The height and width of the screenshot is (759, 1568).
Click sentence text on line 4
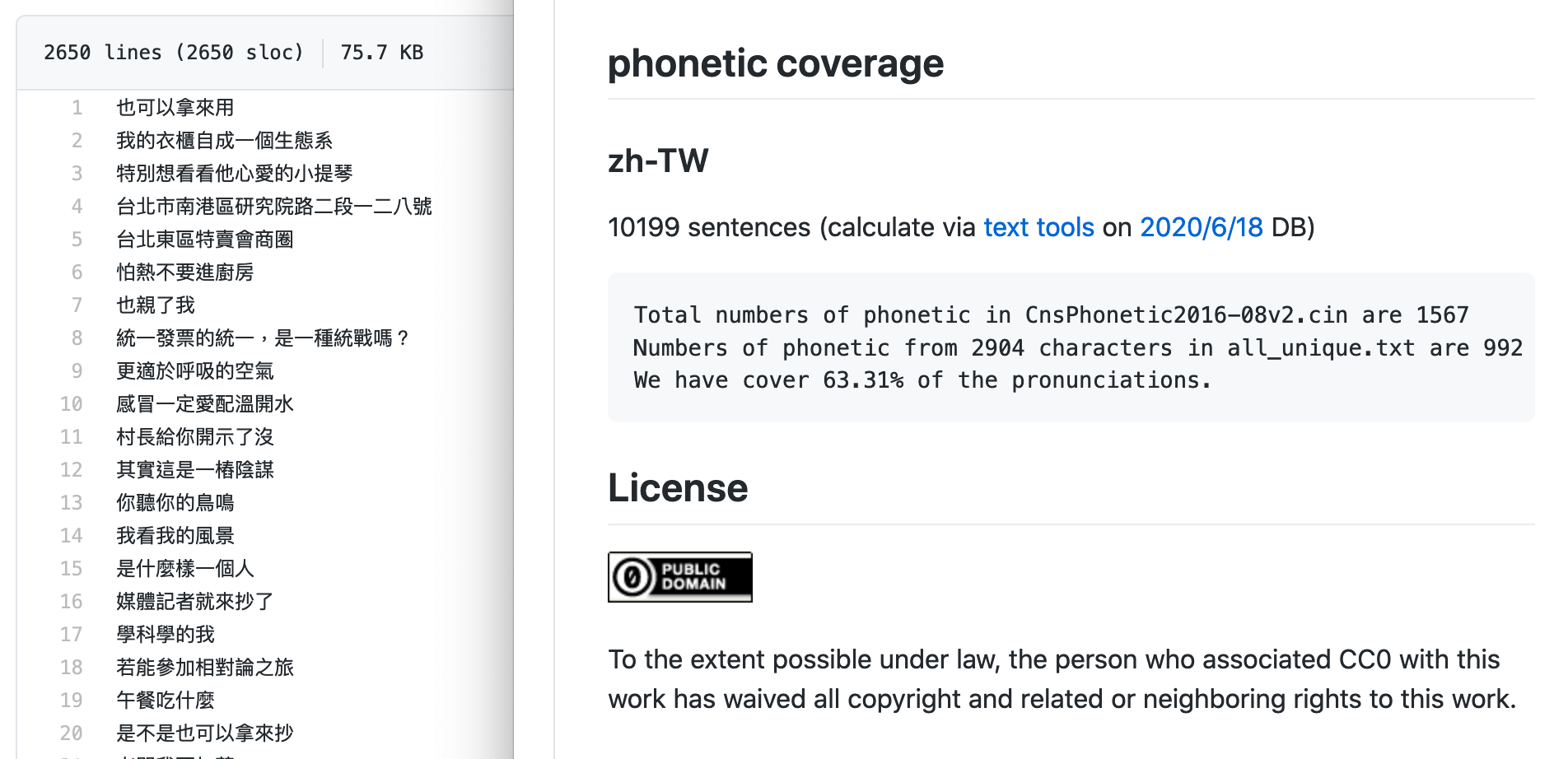[273, 207]
